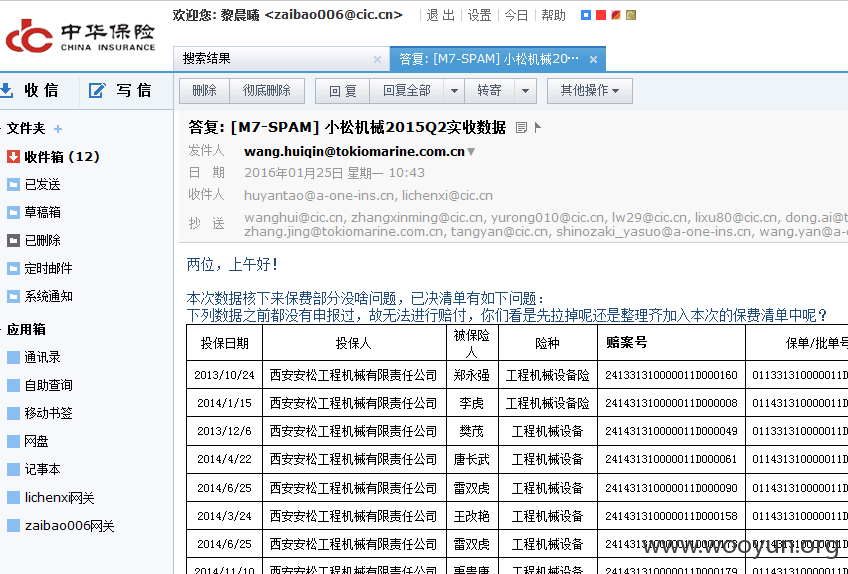Click the note icon after the subject

point(521,128)
